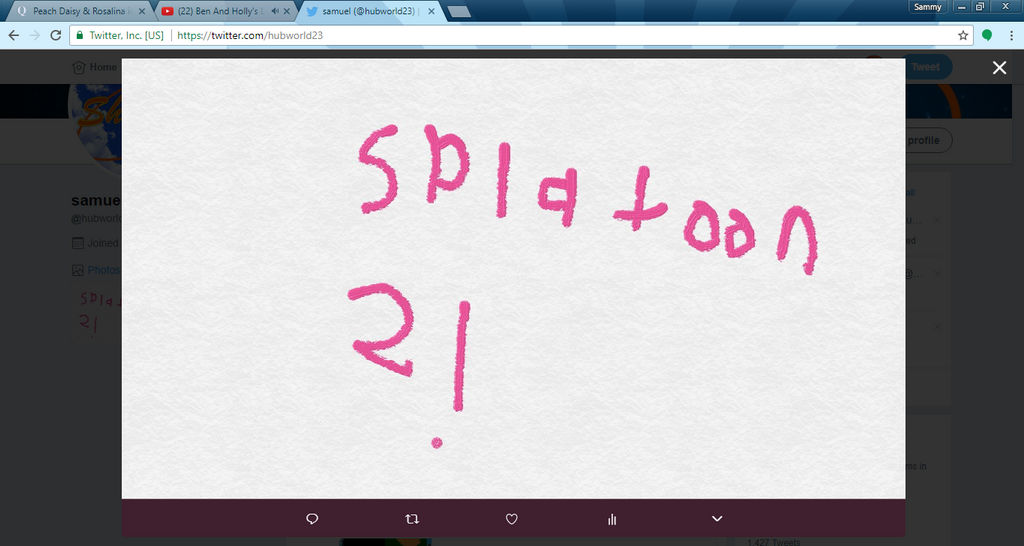Click the browser forward arrow
The height and width of the screenshot is (546, 1024).
coord(35,35)
